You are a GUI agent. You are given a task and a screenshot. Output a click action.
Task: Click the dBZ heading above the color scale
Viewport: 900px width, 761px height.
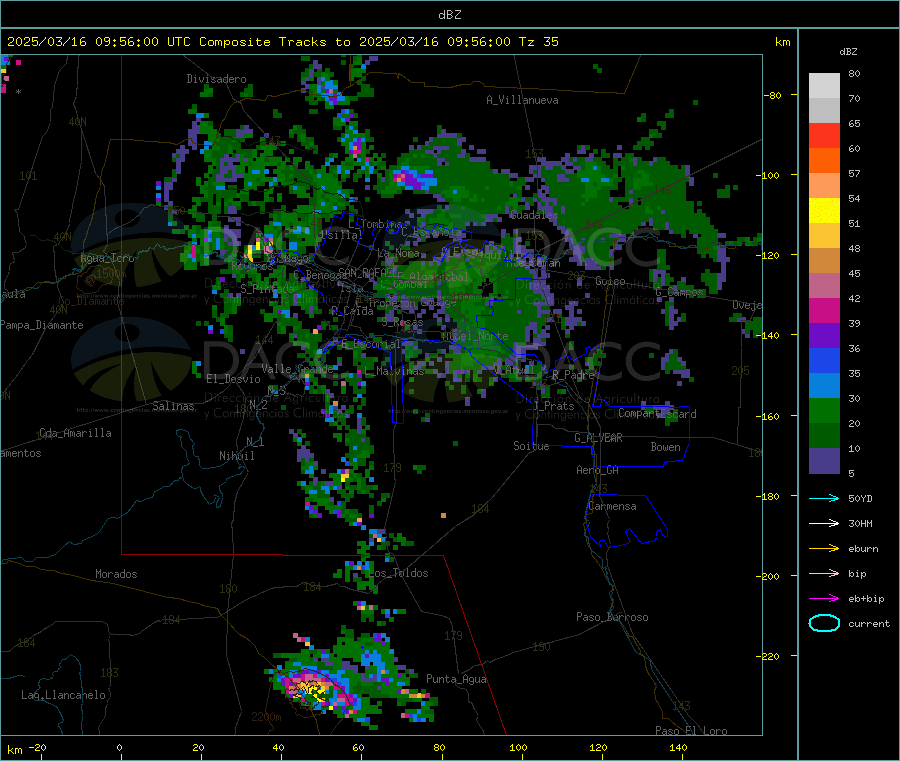tap(848, 52)
